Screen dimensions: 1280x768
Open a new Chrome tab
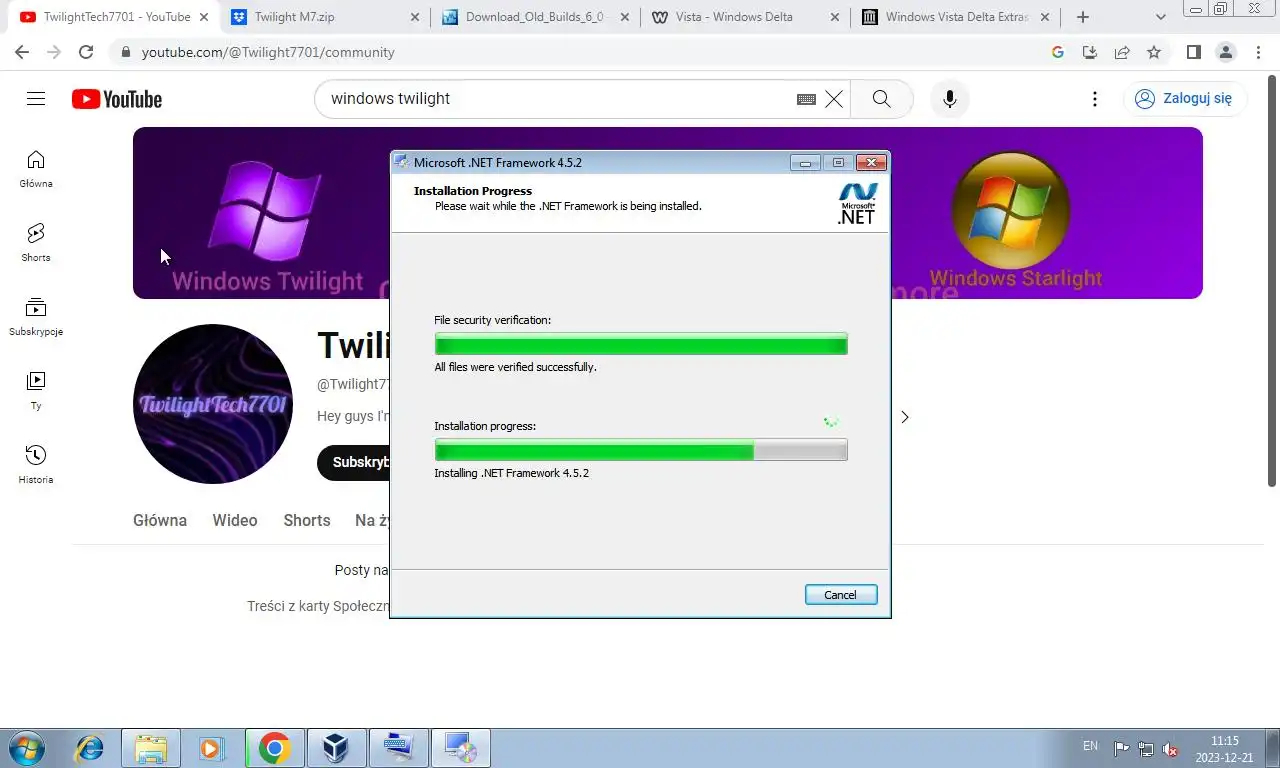[x=1082, y=17]
